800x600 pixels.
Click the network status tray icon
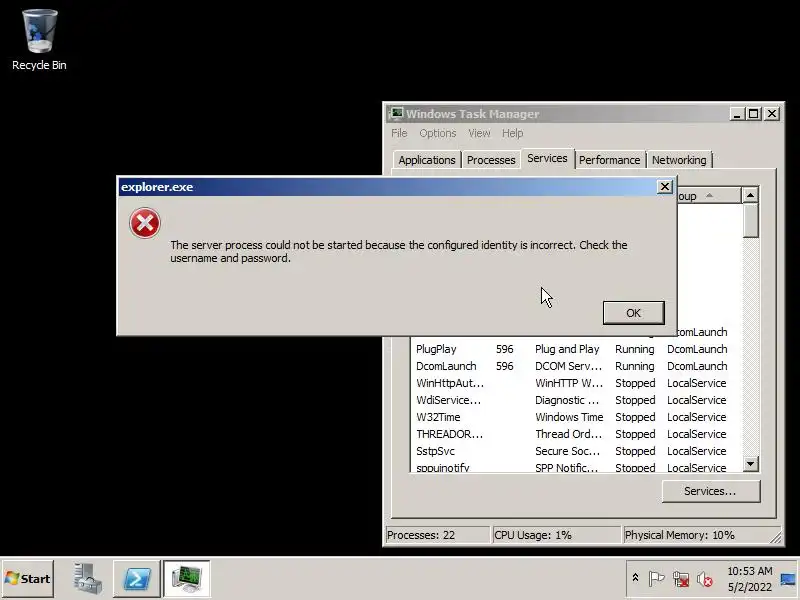click(x=681, y=579)
